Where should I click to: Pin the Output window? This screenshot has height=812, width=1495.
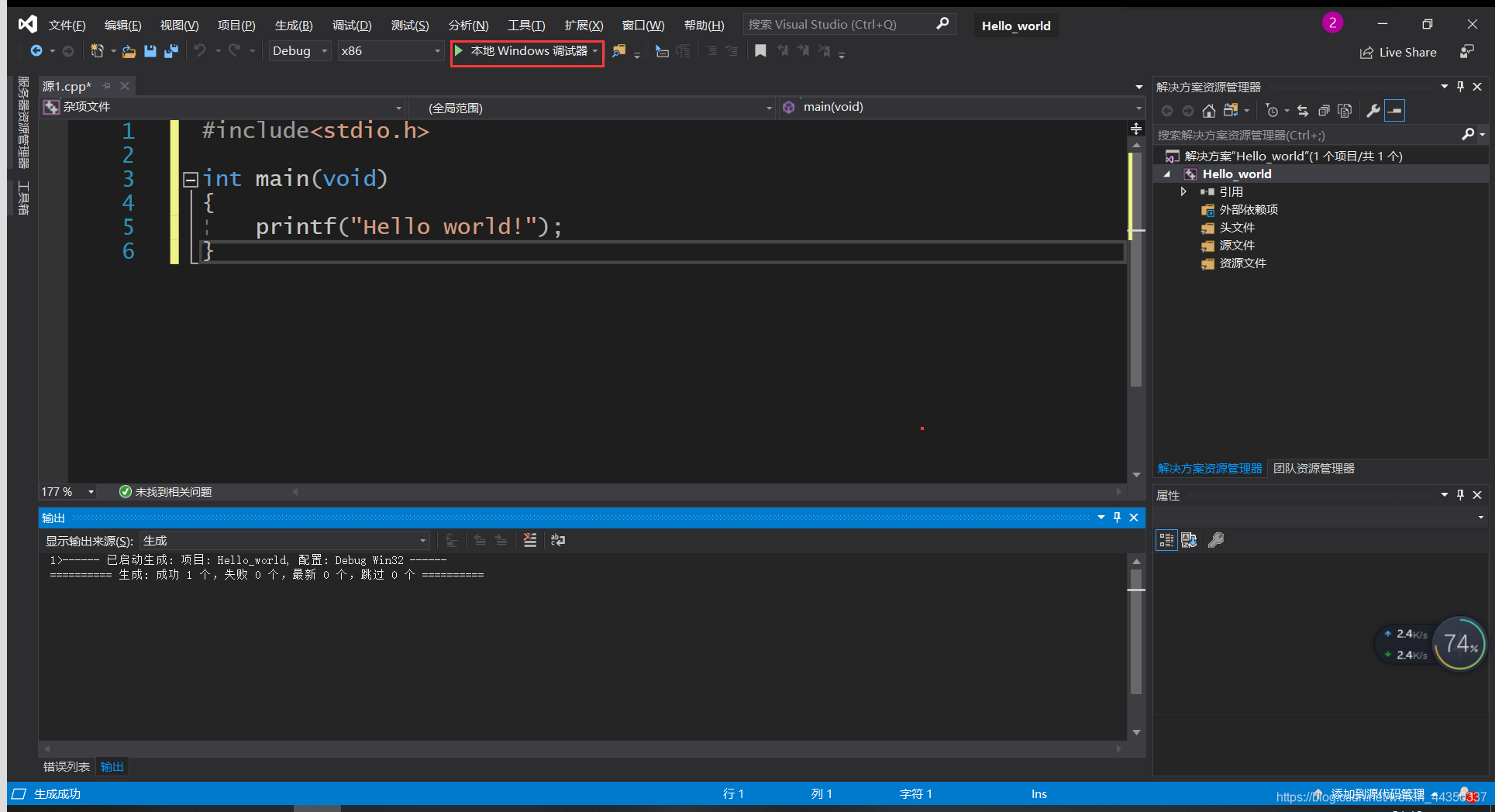pos(1117,518)
